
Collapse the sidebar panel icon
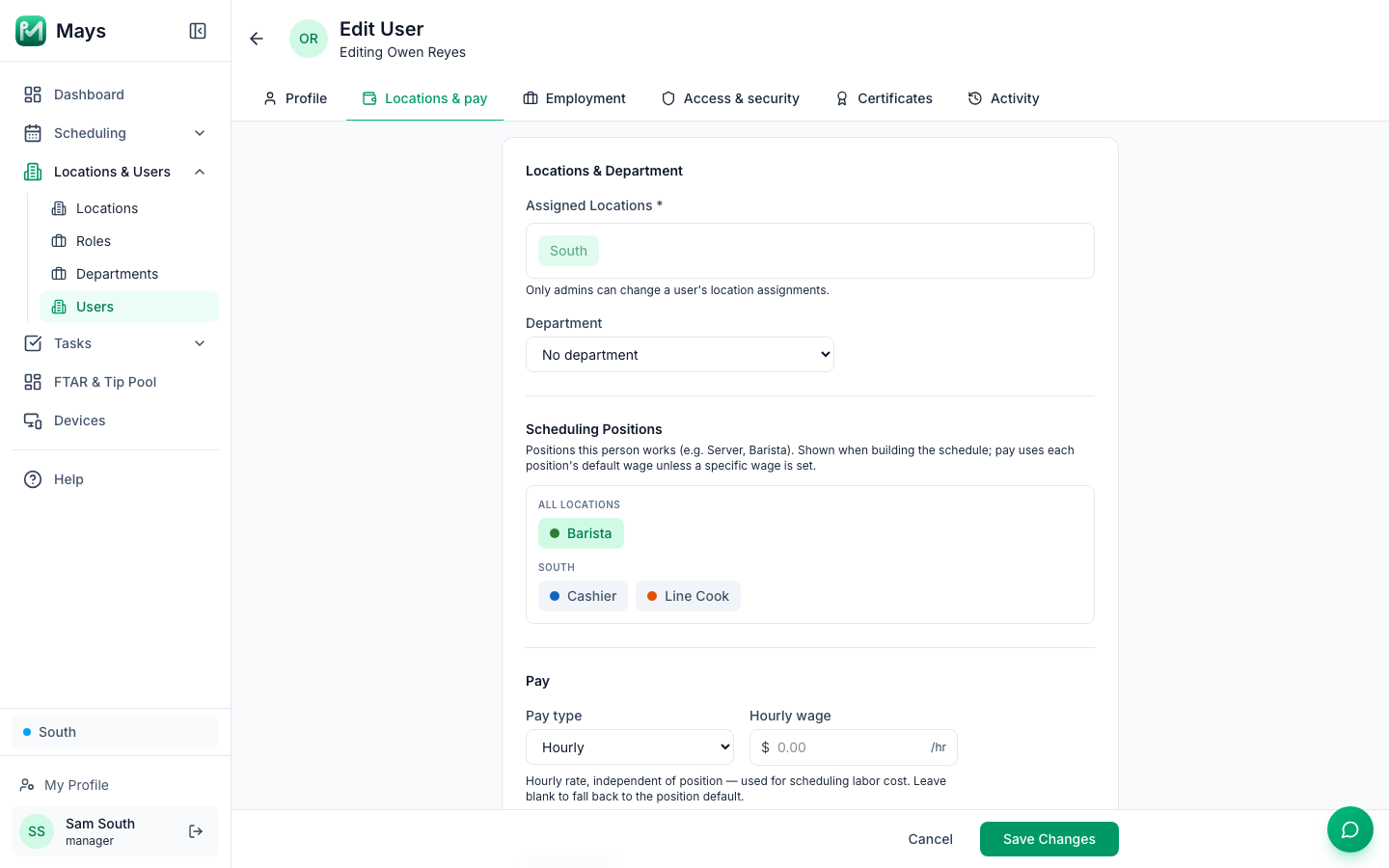198,31
